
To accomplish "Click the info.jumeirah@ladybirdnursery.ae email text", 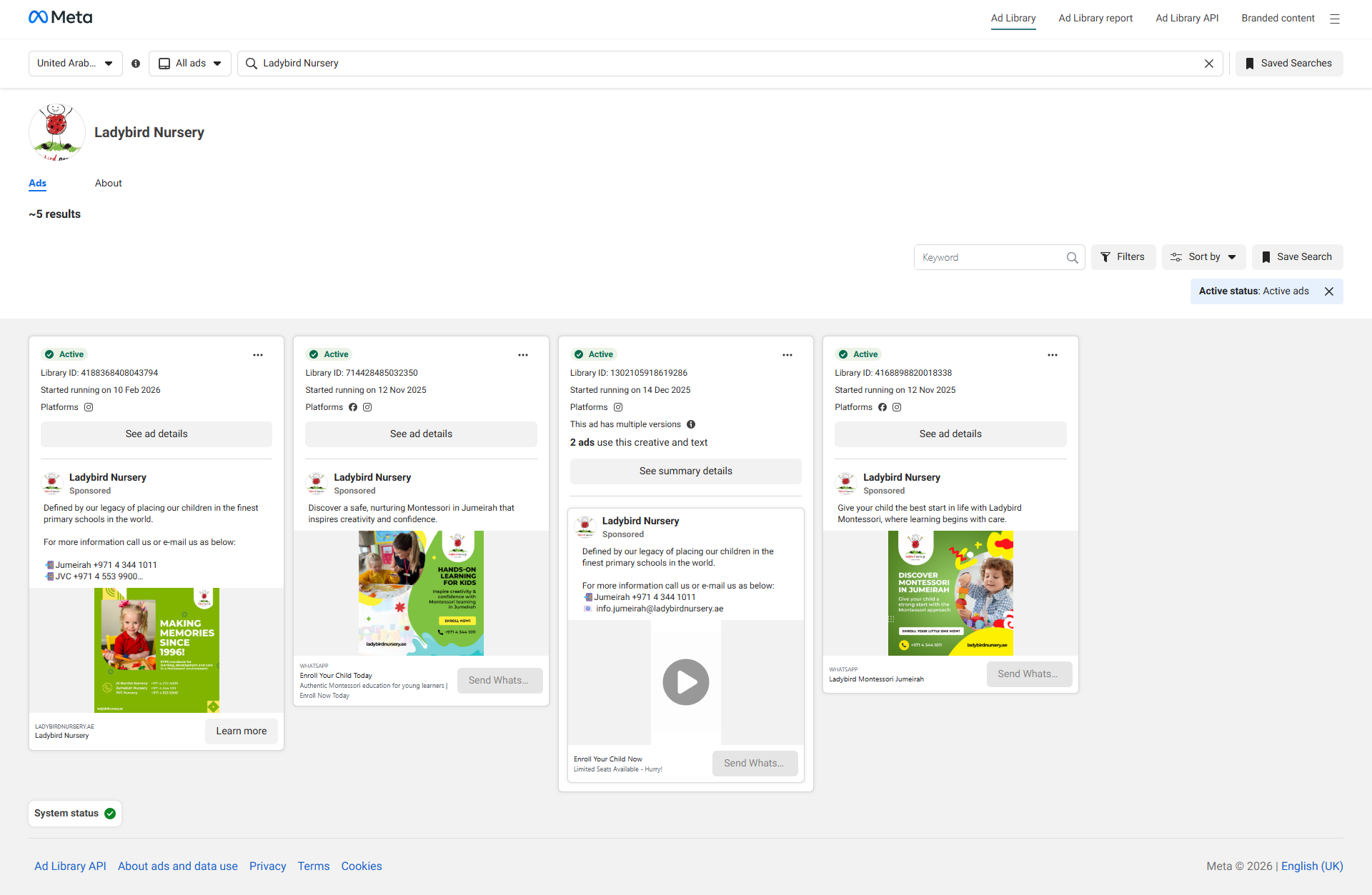I will coord(660,609).
